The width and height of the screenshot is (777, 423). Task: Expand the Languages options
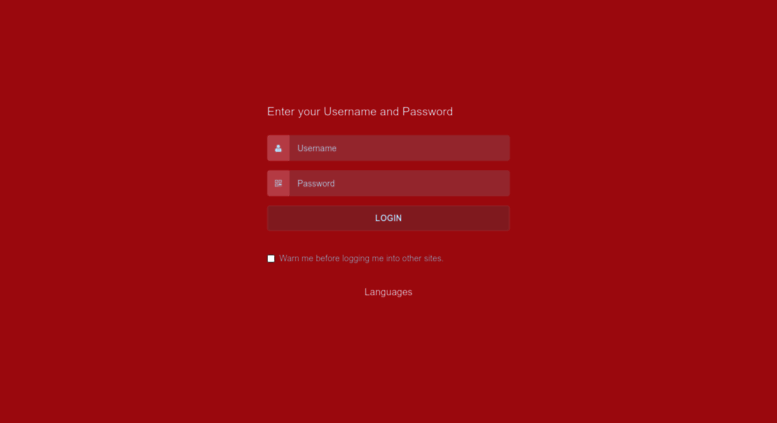point(388,292)
